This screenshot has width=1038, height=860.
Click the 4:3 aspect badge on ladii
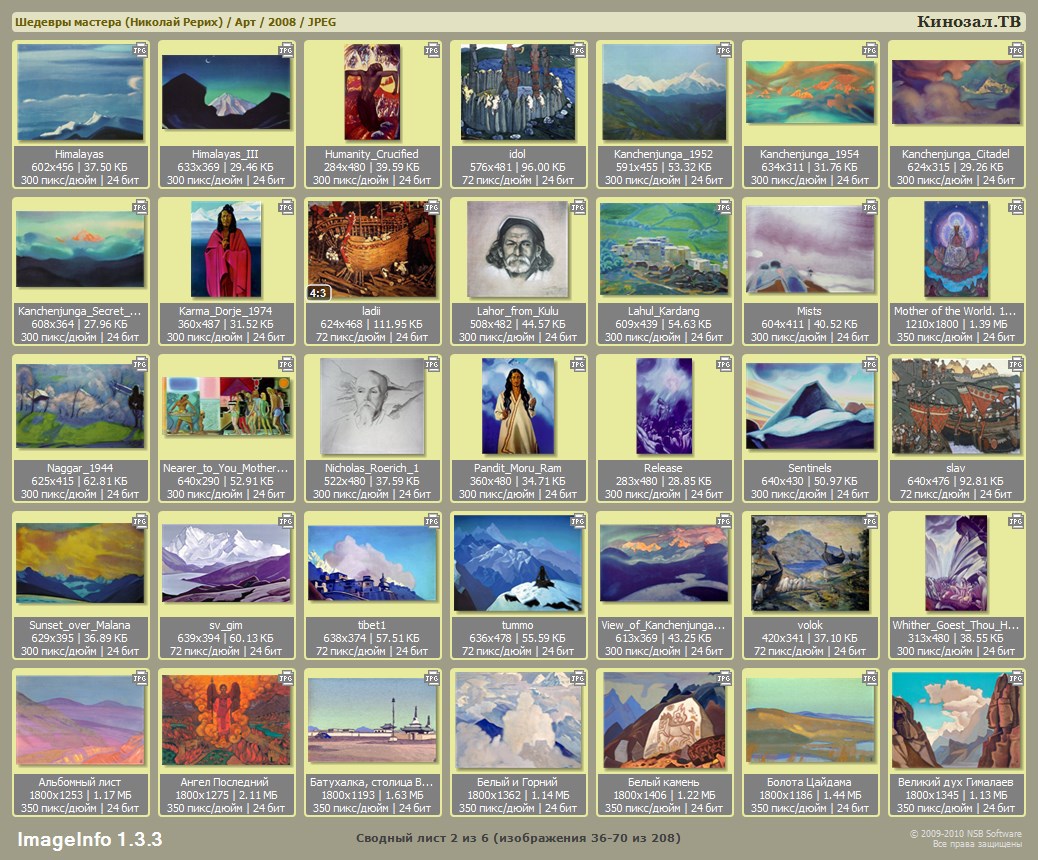[x=318, y=293]
